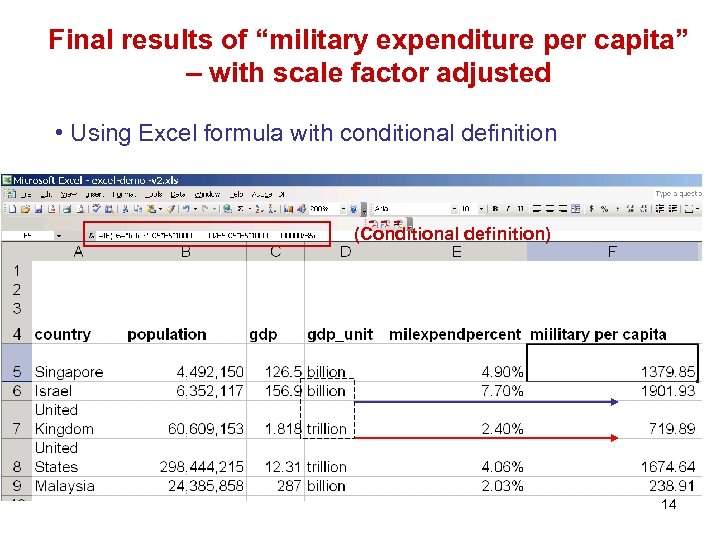The image size is (720, 540).
Task: Open the AutoSum functions dropdown arrow
Action: [249, 209]
